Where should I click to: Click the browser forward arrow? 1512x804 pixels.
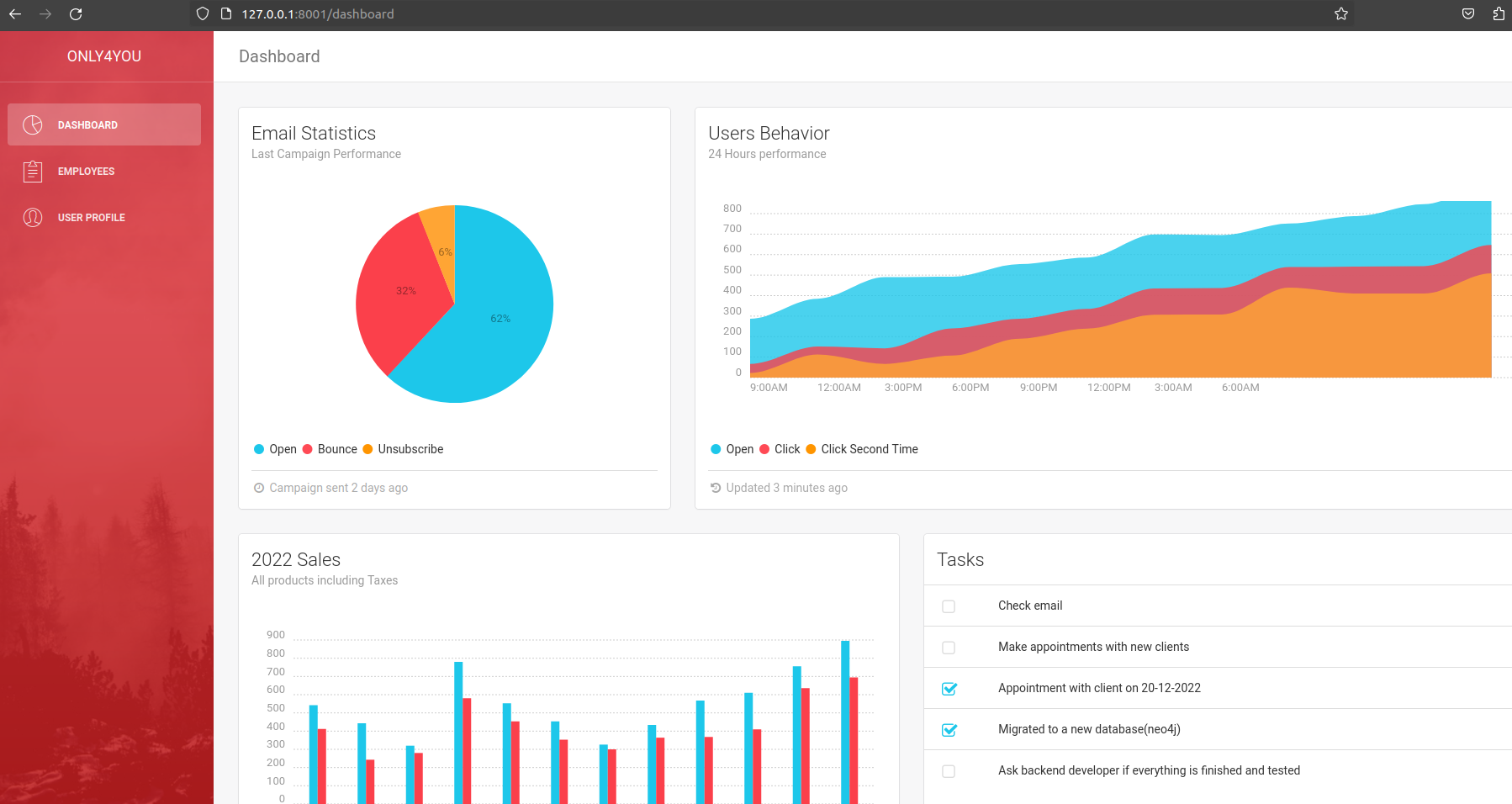45,13
